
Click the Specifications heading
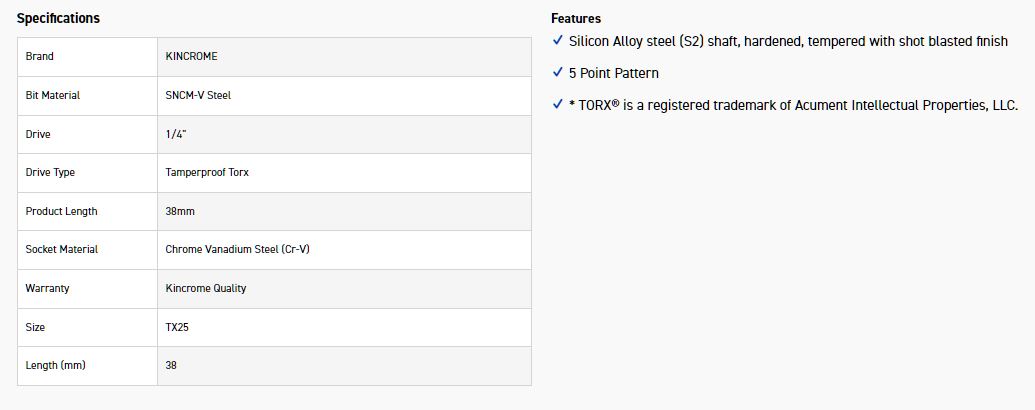click(58, 18)
